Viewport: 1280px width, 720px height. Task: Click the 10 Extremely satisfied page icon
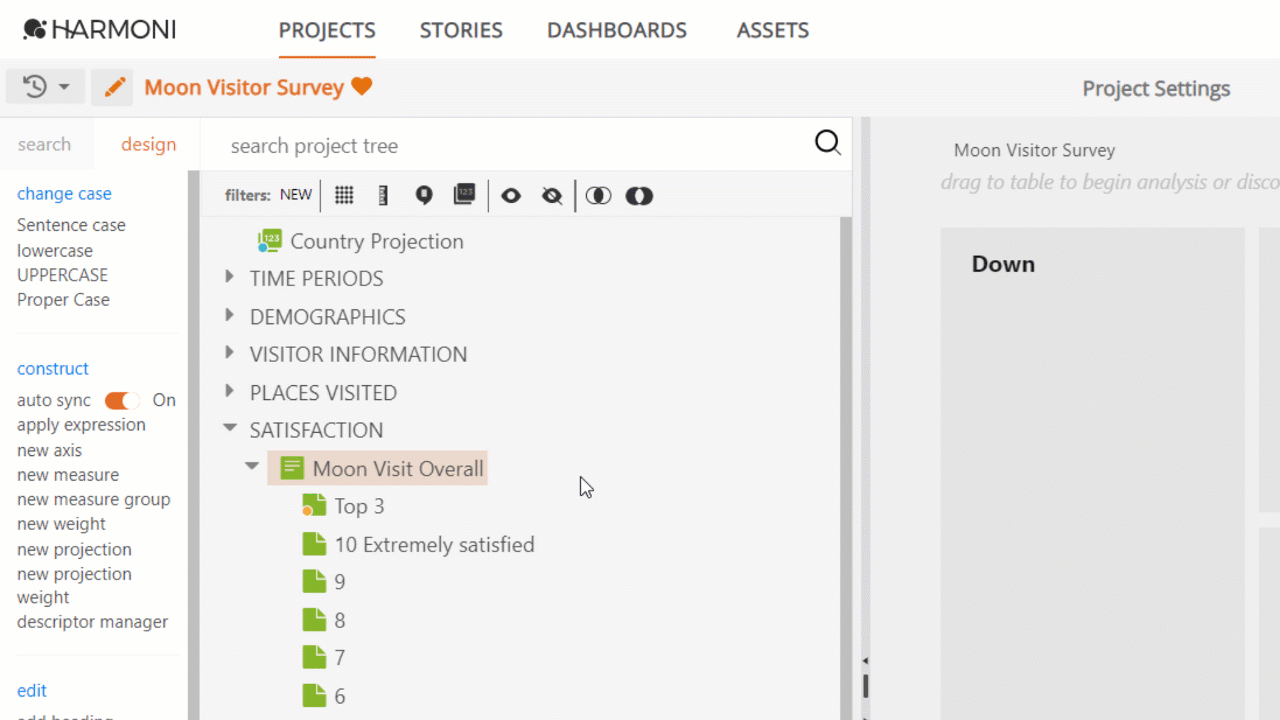(x=314, y=544)
